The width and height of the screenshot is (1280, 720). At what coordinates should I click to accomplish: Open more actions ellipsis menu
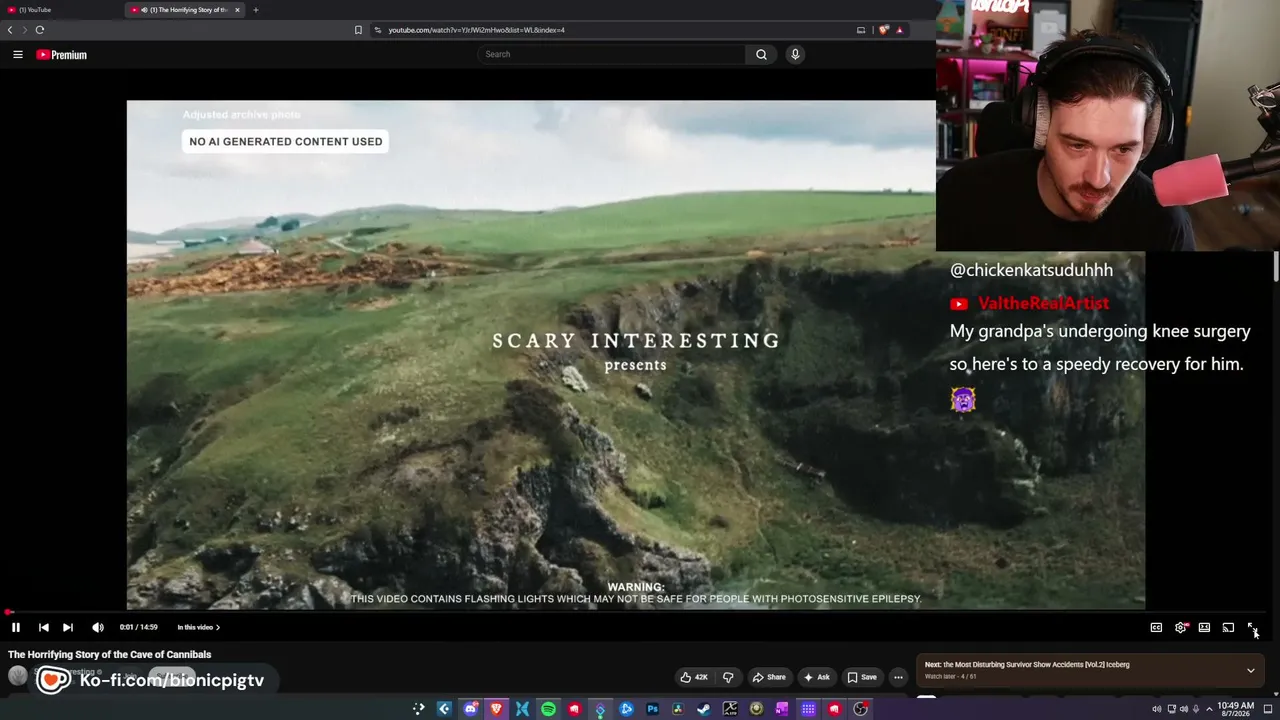point(898,677)
